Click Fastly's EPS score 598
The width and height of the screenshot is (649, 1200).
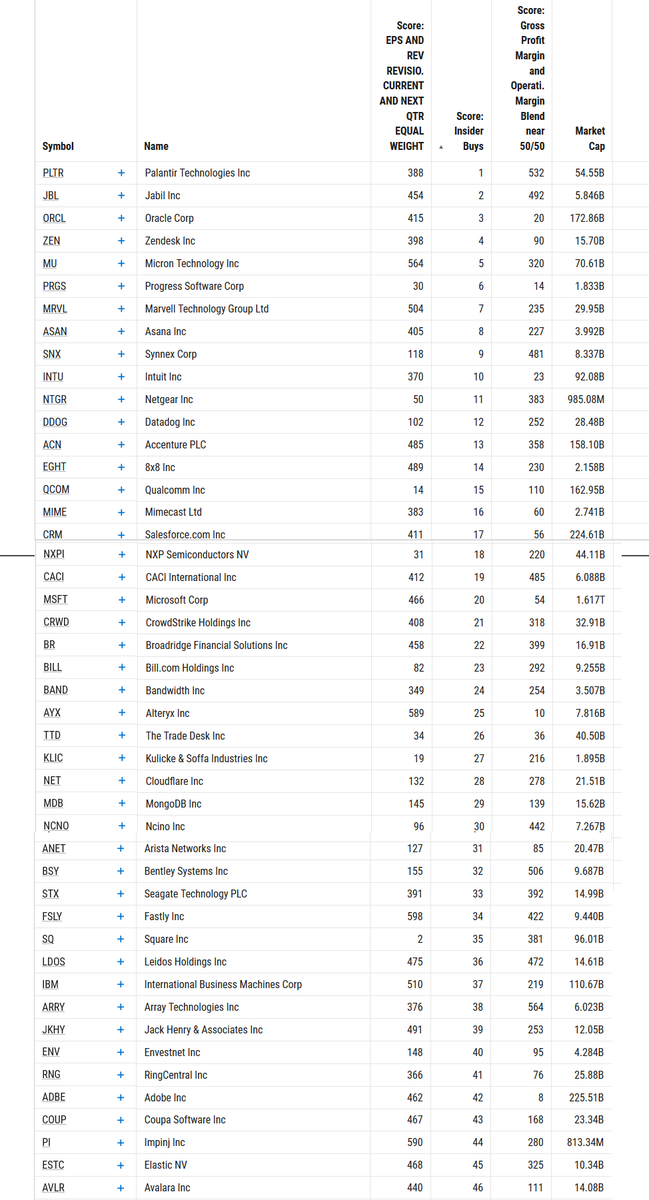pos(415,917)
